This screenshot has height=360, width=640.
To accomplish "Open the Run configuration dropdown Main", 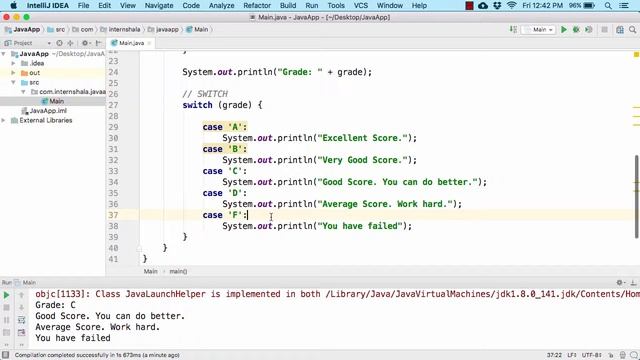I will pyautogui.click(x=538, y=29).
